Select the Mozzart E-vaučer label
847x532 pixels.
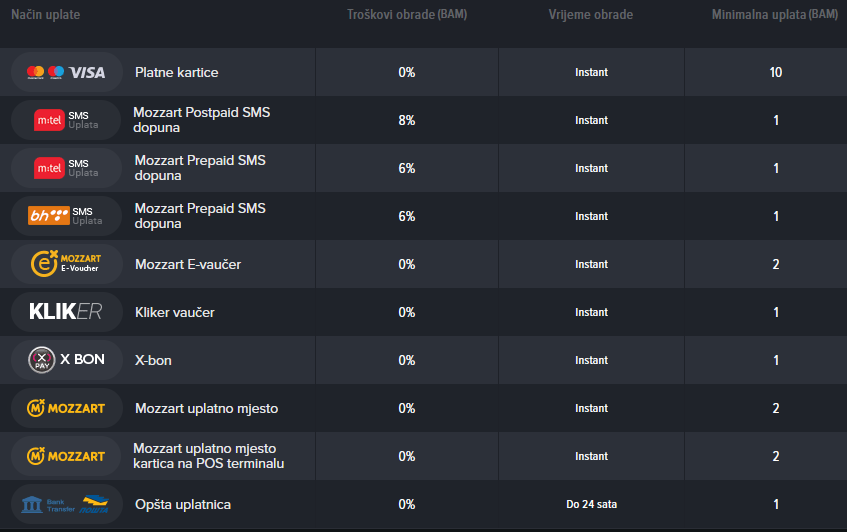click(188, 264)
